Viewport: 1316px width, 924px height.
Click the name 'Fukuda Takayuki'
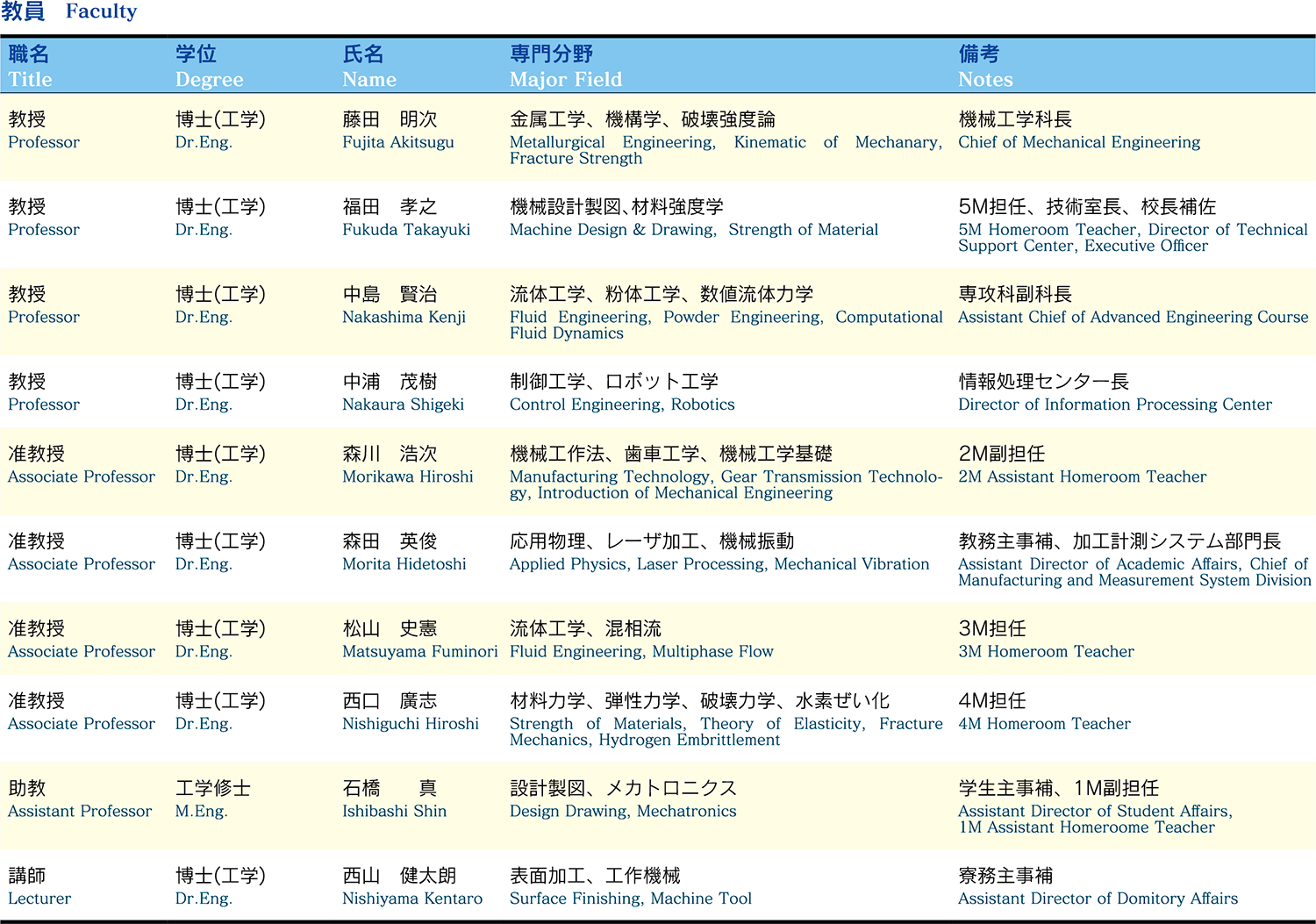click(406, 230)
